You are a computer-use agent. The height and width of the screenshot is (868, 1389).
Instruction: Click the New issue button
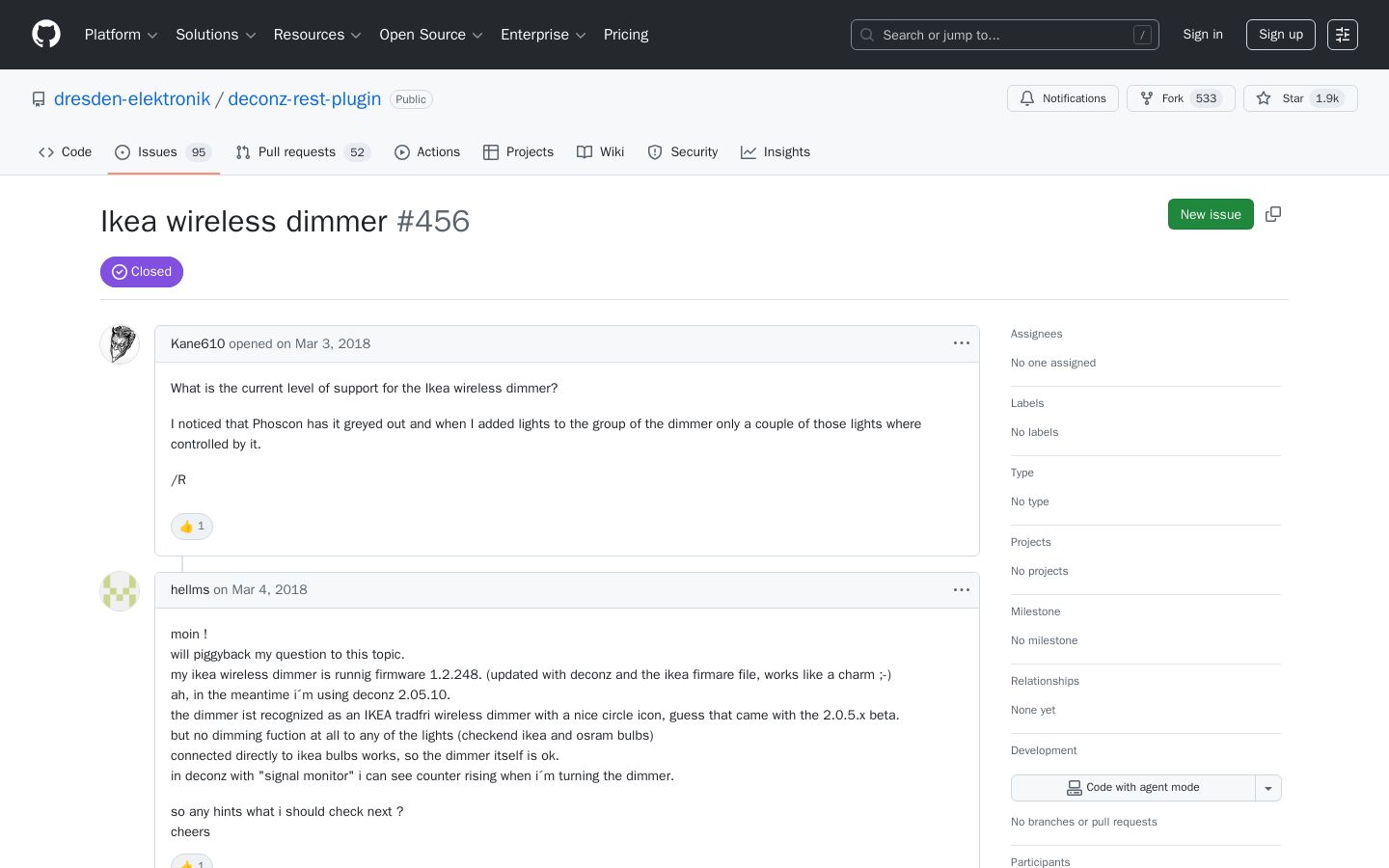[1211, 214]
